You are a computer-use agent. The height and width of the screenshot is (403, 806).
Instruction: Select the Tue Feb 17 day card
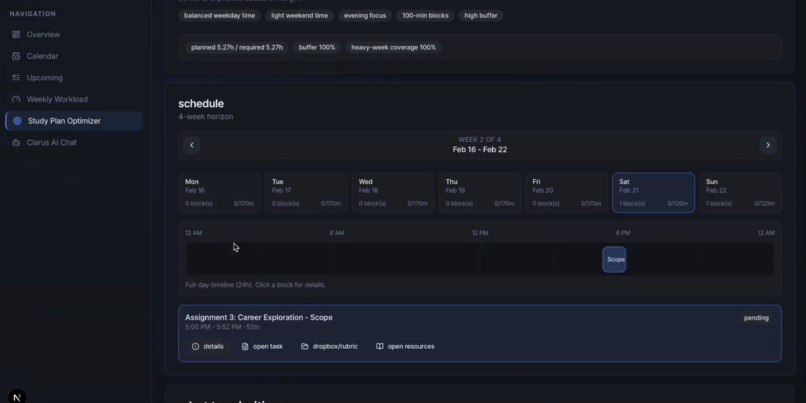tap(306, 193)
